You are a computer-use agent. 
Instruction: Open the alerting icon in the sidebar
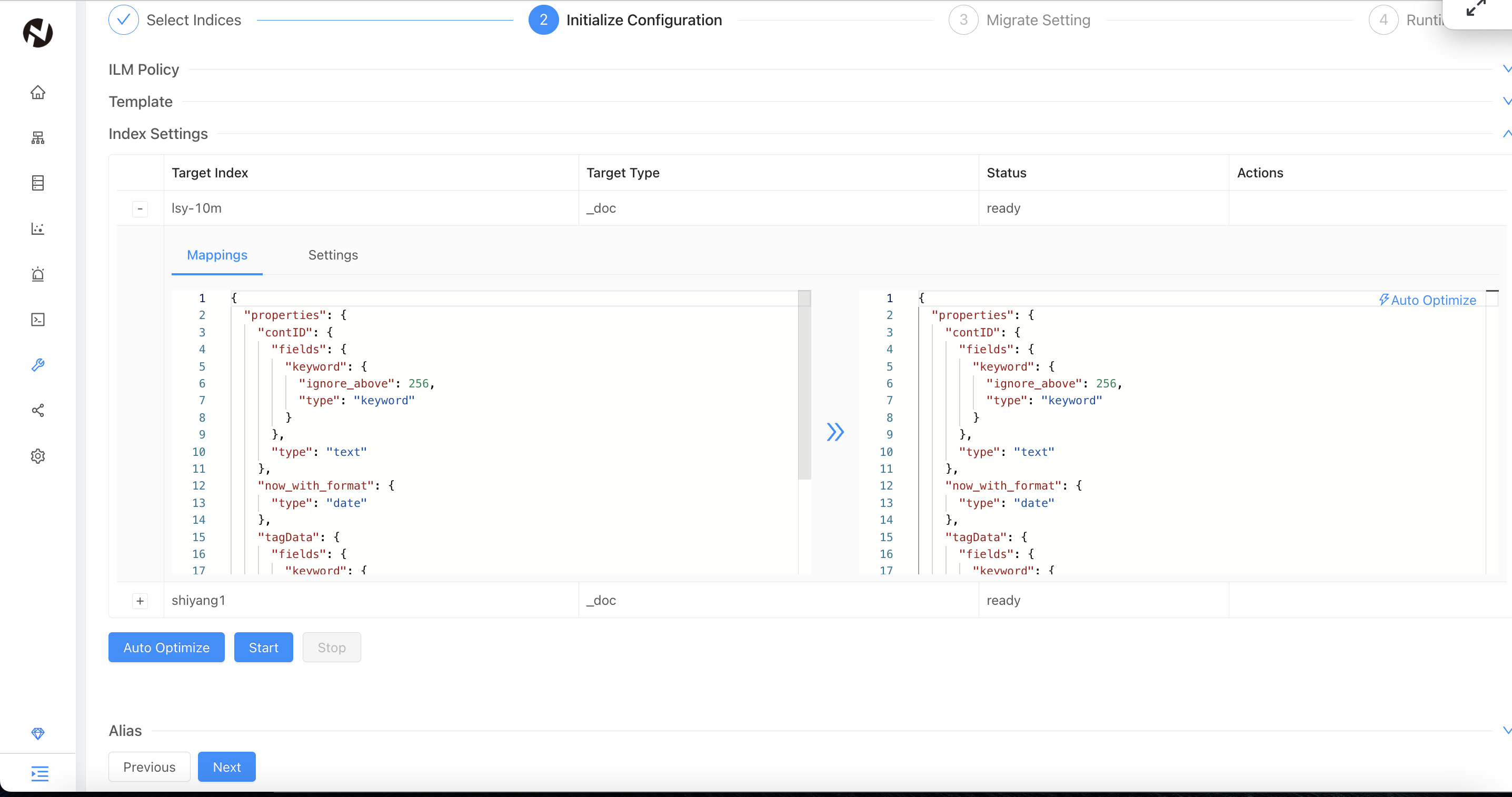pos(38,274)
